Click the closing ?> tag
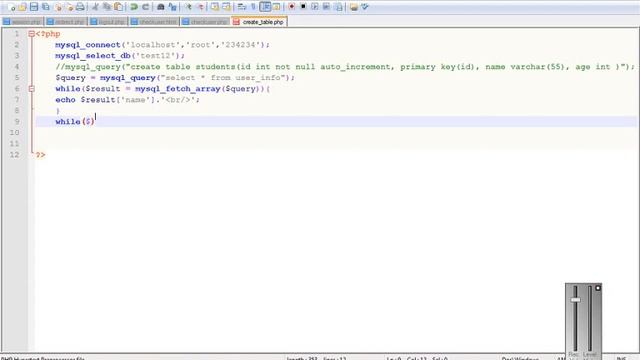The width and height of the screenshot is (640, 360). pos(40,155)
